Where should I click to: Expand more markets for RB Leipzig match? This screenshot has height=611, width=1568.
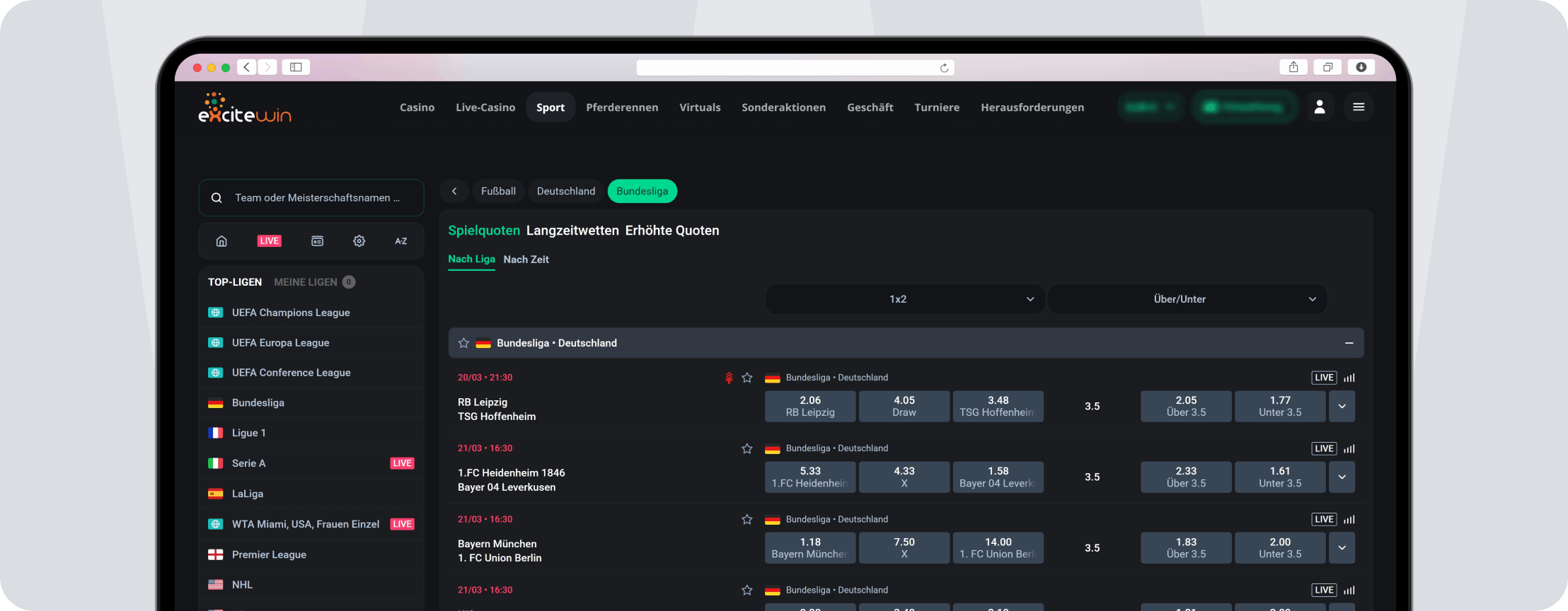point(1342,407)
